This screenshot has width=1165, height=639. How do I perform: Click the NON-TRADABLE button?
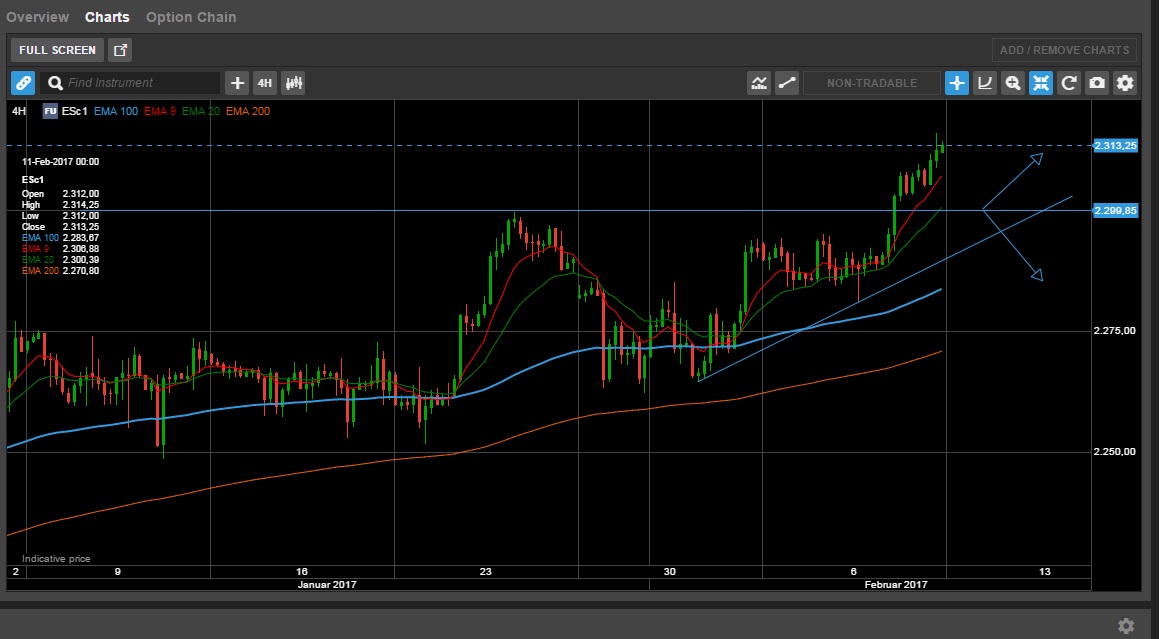(x=872, y=83)
